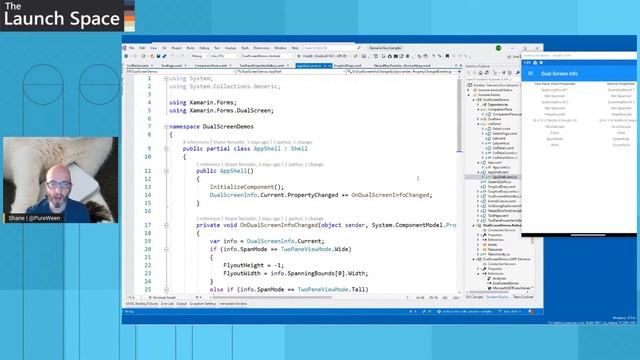Screen dimensions: 640x360
Task: Select MainActivity.cs in Solution Explorer
Action: pos(498,254)
